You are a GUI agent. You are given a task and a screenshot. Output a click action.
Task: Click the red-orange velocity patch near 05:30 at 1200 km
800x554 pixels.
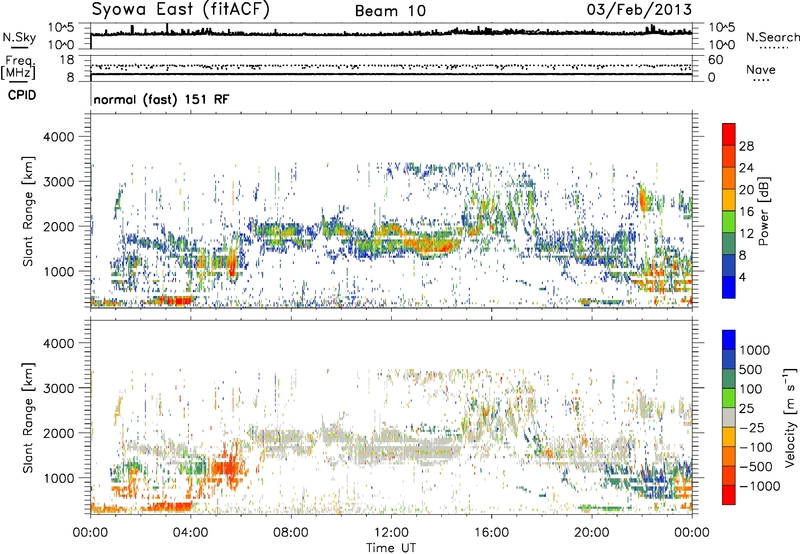(x=224, y=468)
